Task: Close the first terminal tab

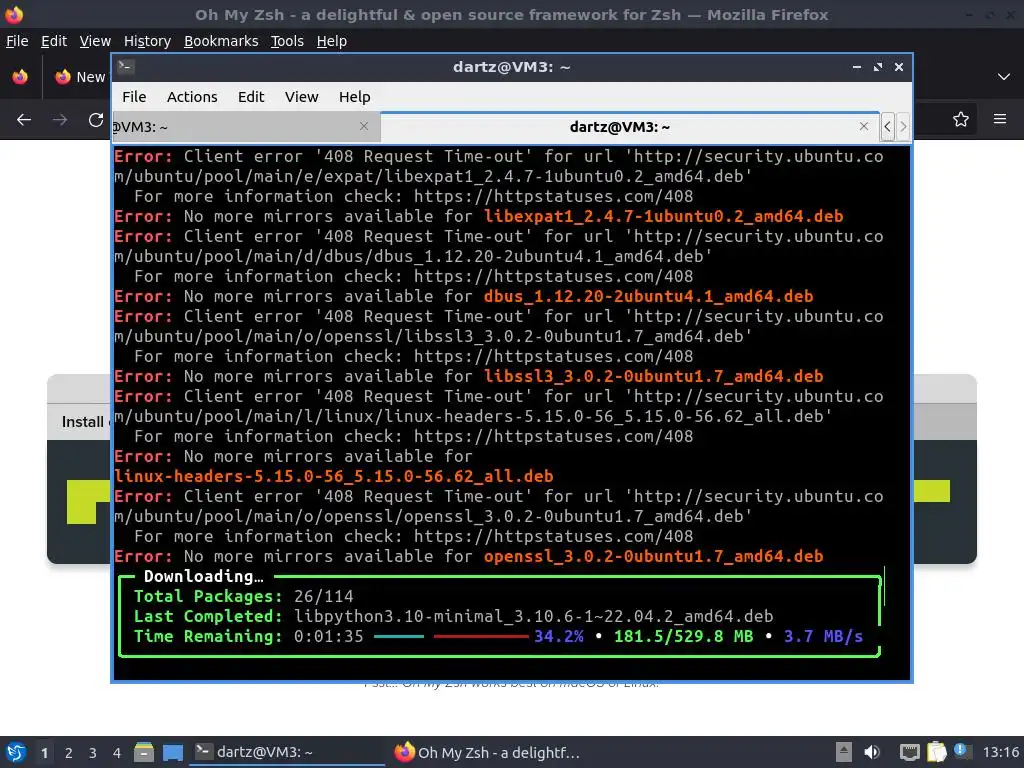Action: pos(364,126)
